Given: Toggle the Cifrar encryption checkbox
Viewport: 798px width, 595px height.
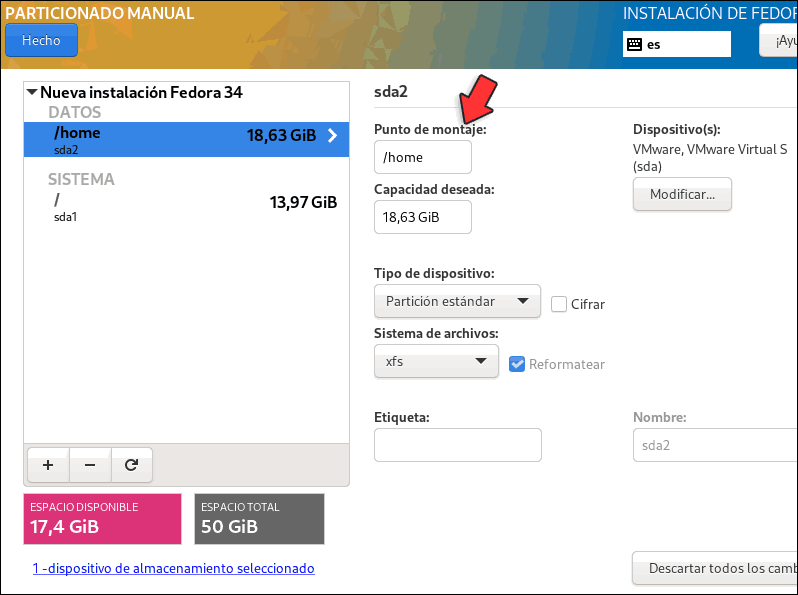Looking at the screenshot, I should click(559, 304).
